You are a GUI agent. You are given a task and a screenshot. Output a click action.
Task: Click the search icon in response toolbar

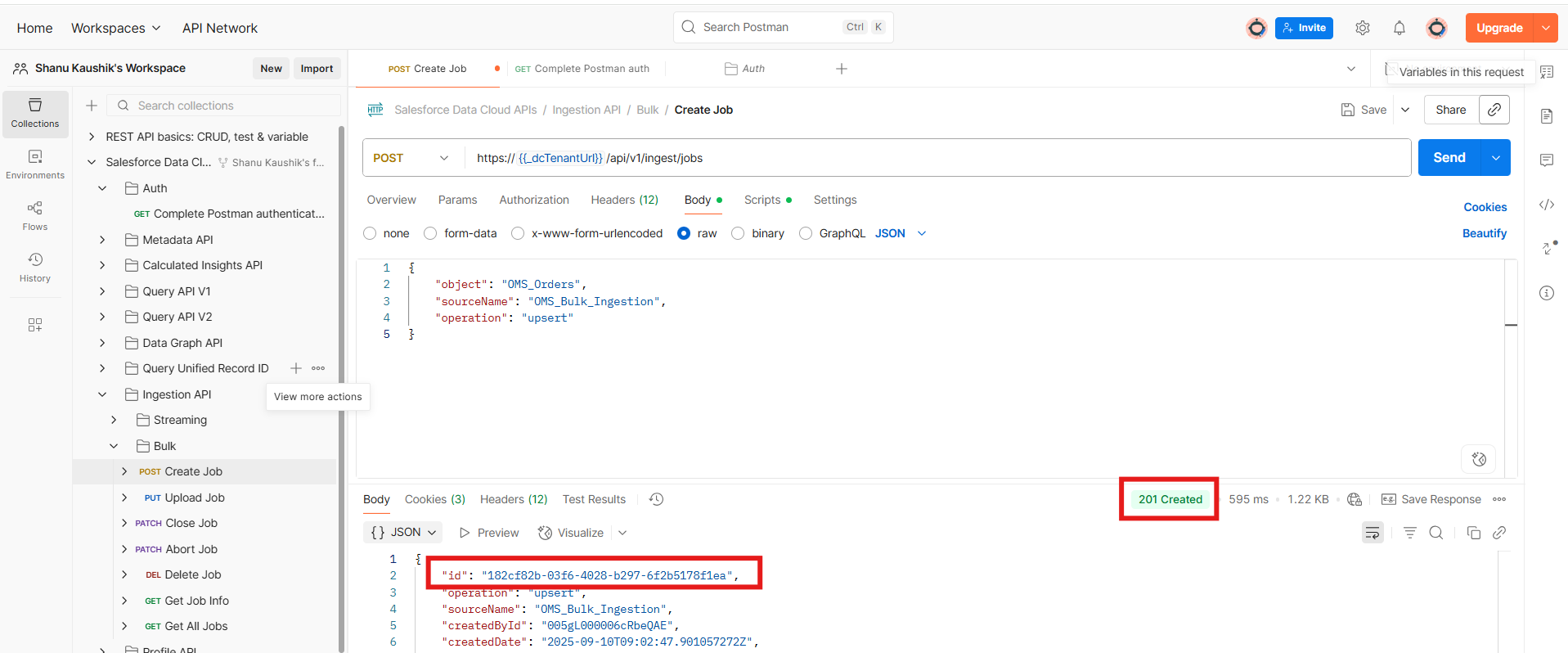pos(1435,533)
